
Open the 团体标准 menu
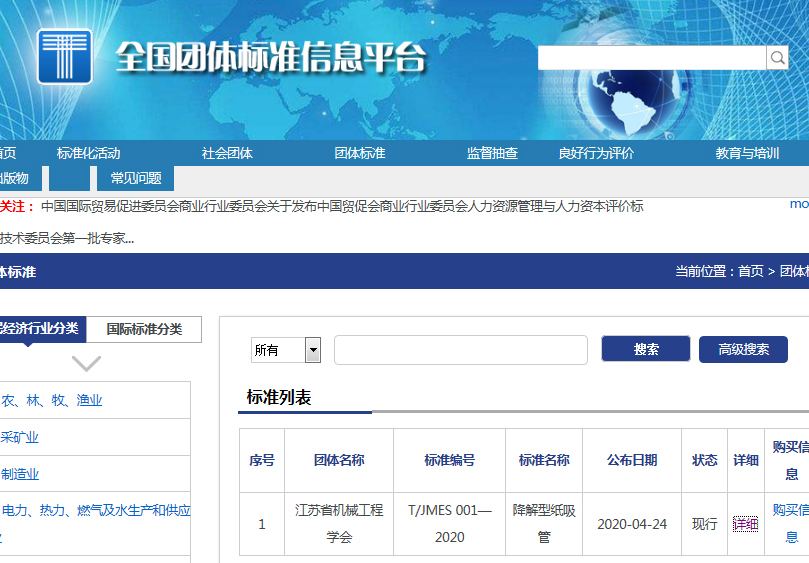tap(360, 153)
